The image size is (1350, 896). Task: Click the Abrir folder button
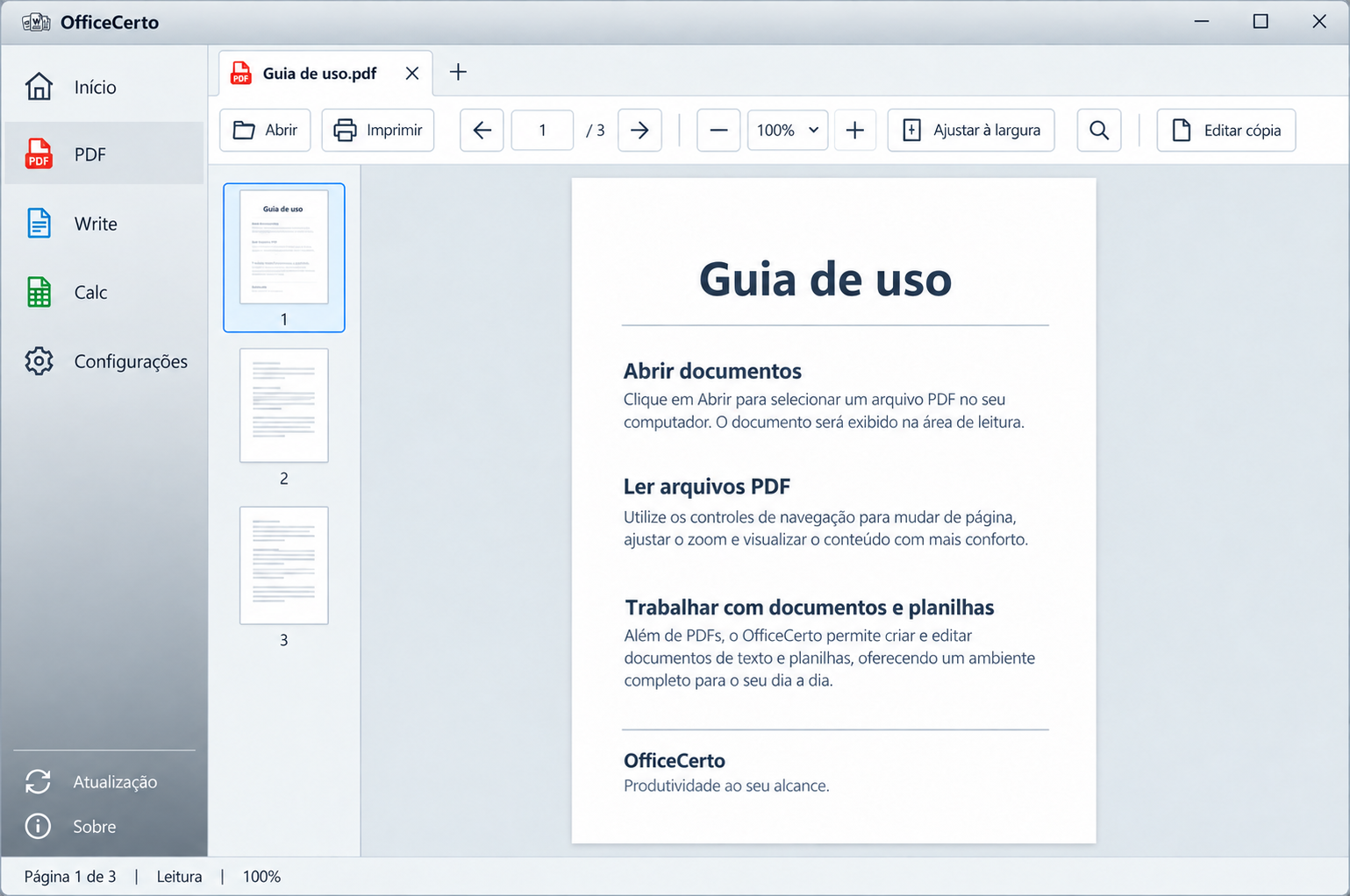pyautogui.click(x=265, y=130)
